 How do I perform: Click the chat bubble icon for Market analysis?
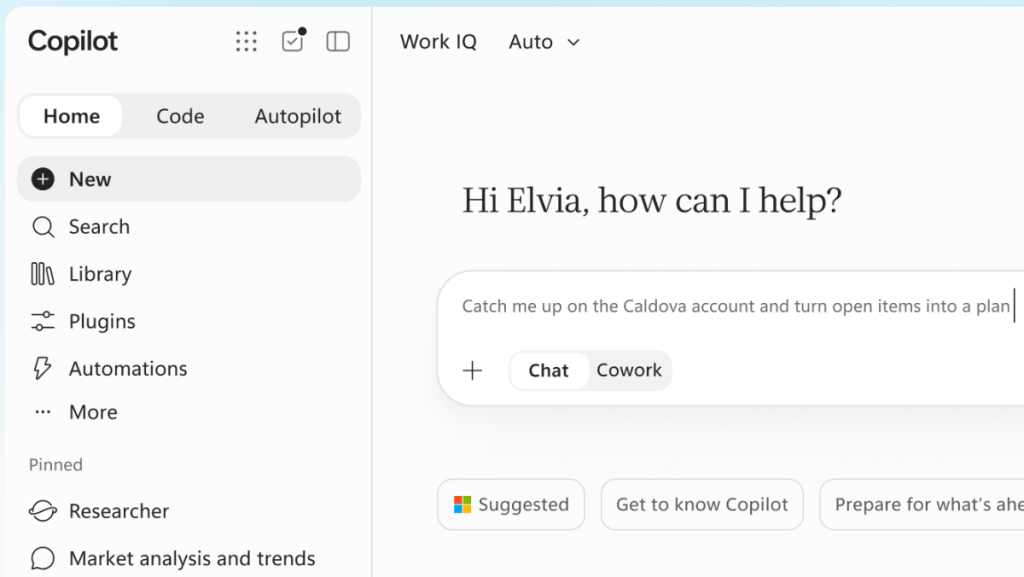tap(42, 558)
